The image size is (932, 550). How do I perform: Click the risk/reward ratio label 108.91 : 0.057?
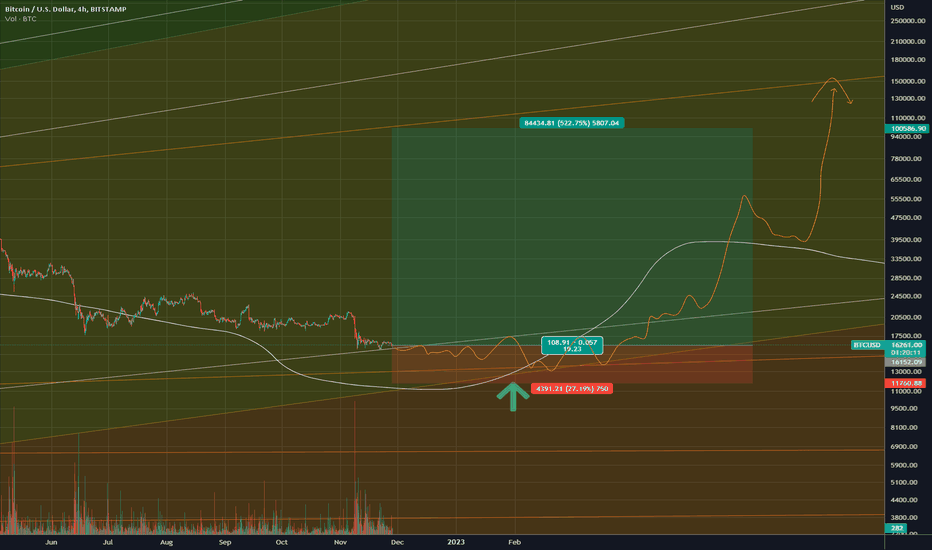coord(572,345)
